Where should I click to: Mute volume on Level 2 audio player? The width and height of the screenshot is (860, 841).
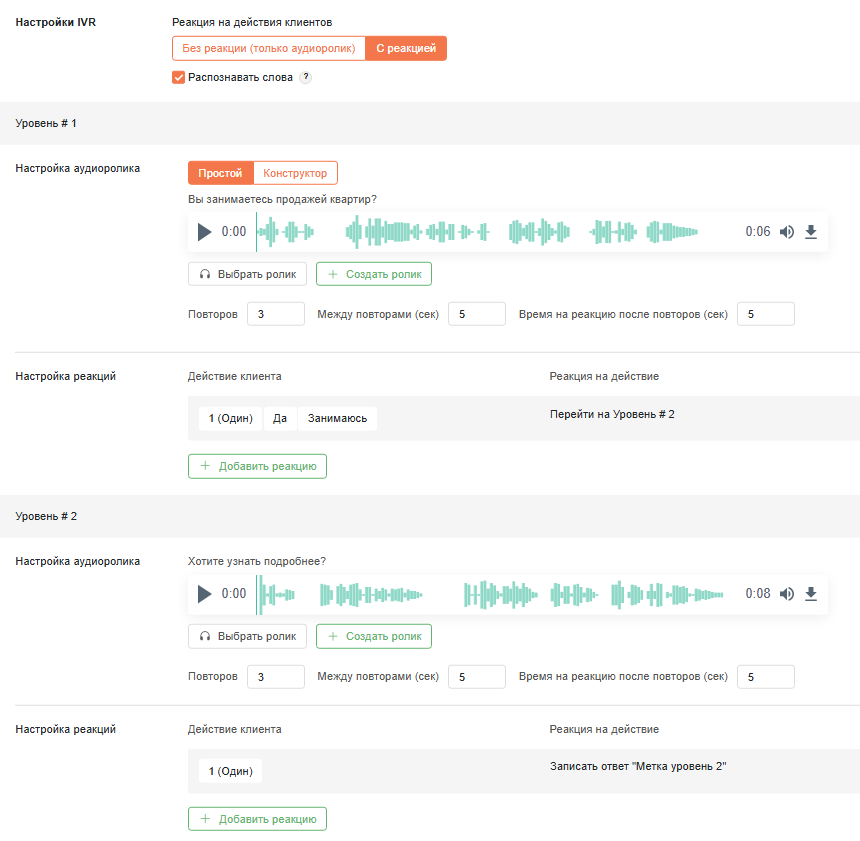point(787,594)
